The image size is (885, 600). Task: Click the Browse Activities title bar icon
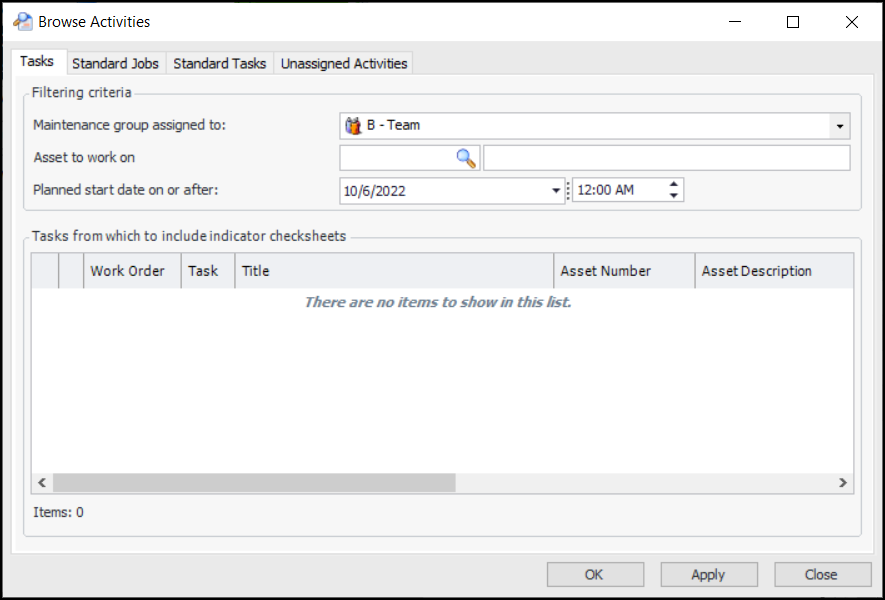pos(23,22)
